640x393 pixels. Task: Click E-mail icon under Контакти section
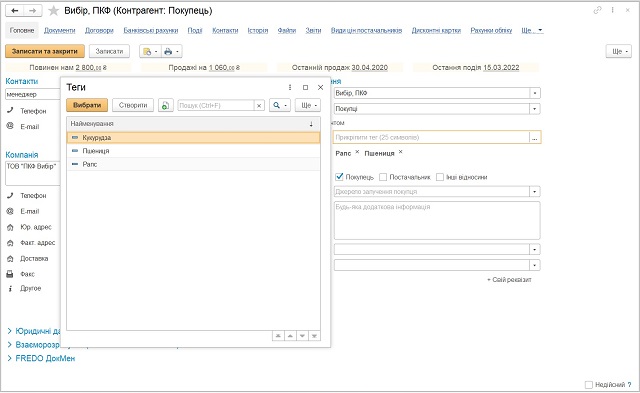click(x=10, y=126)
